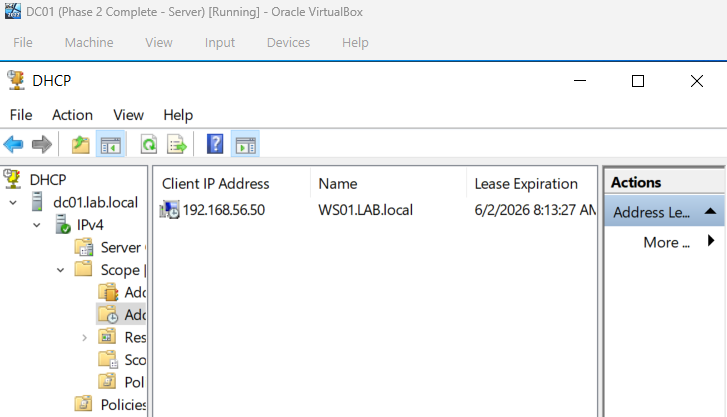The height and width of the screenshot is (417, 727).
Task: Sort by Lease Expiration column header
Action: 531,184
